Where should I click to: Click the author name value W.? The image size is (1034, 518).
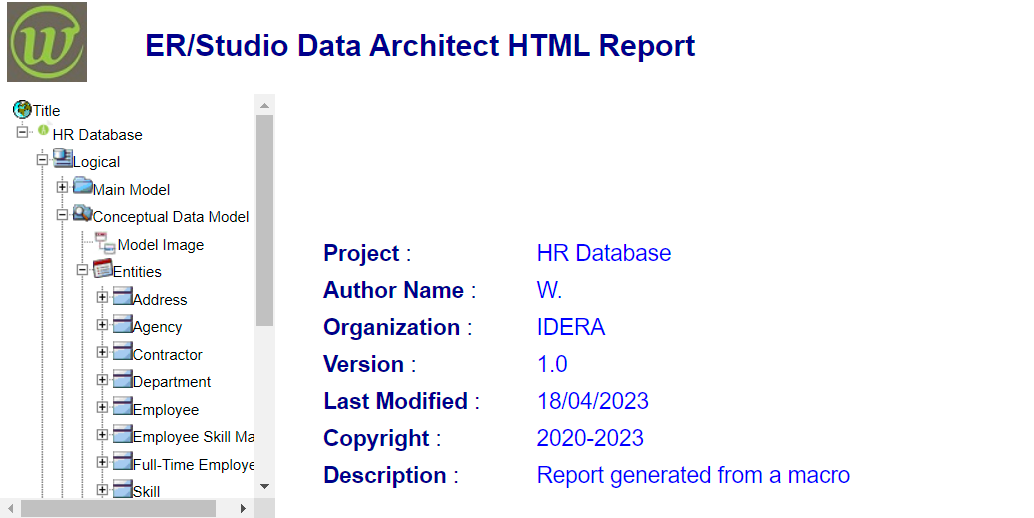point(549,290)
